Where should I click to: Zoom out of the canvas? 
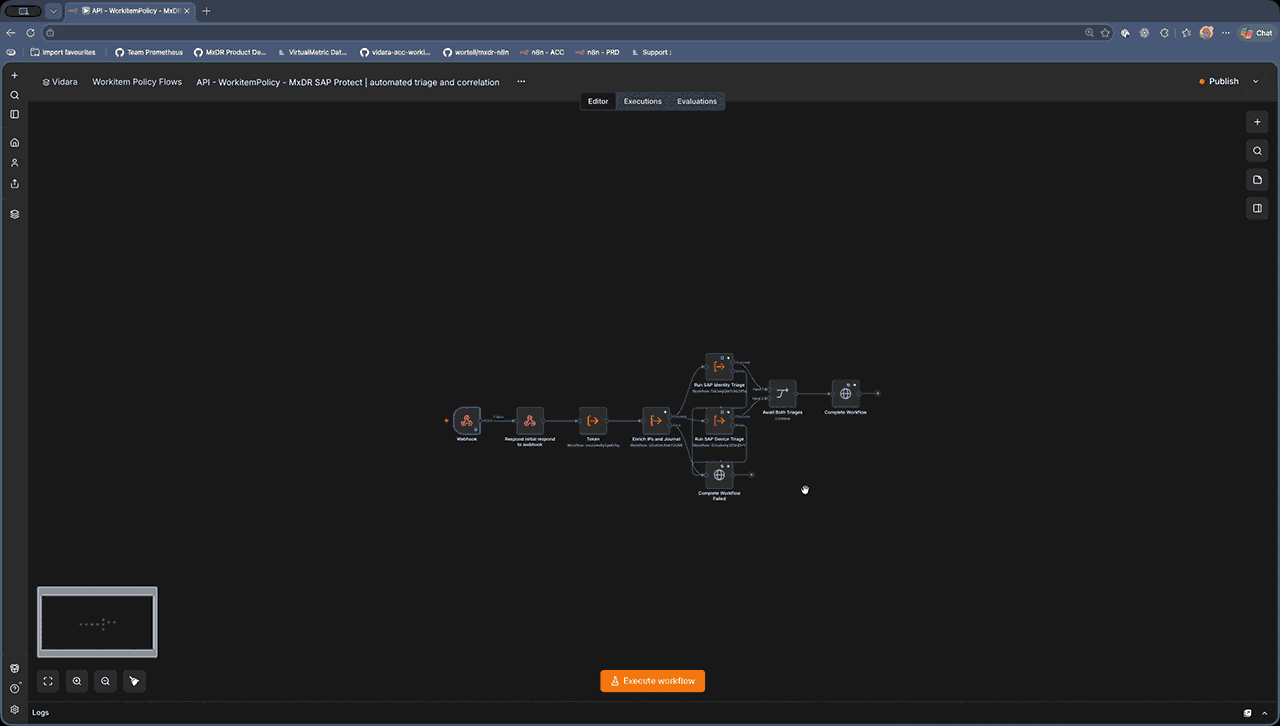105,681
